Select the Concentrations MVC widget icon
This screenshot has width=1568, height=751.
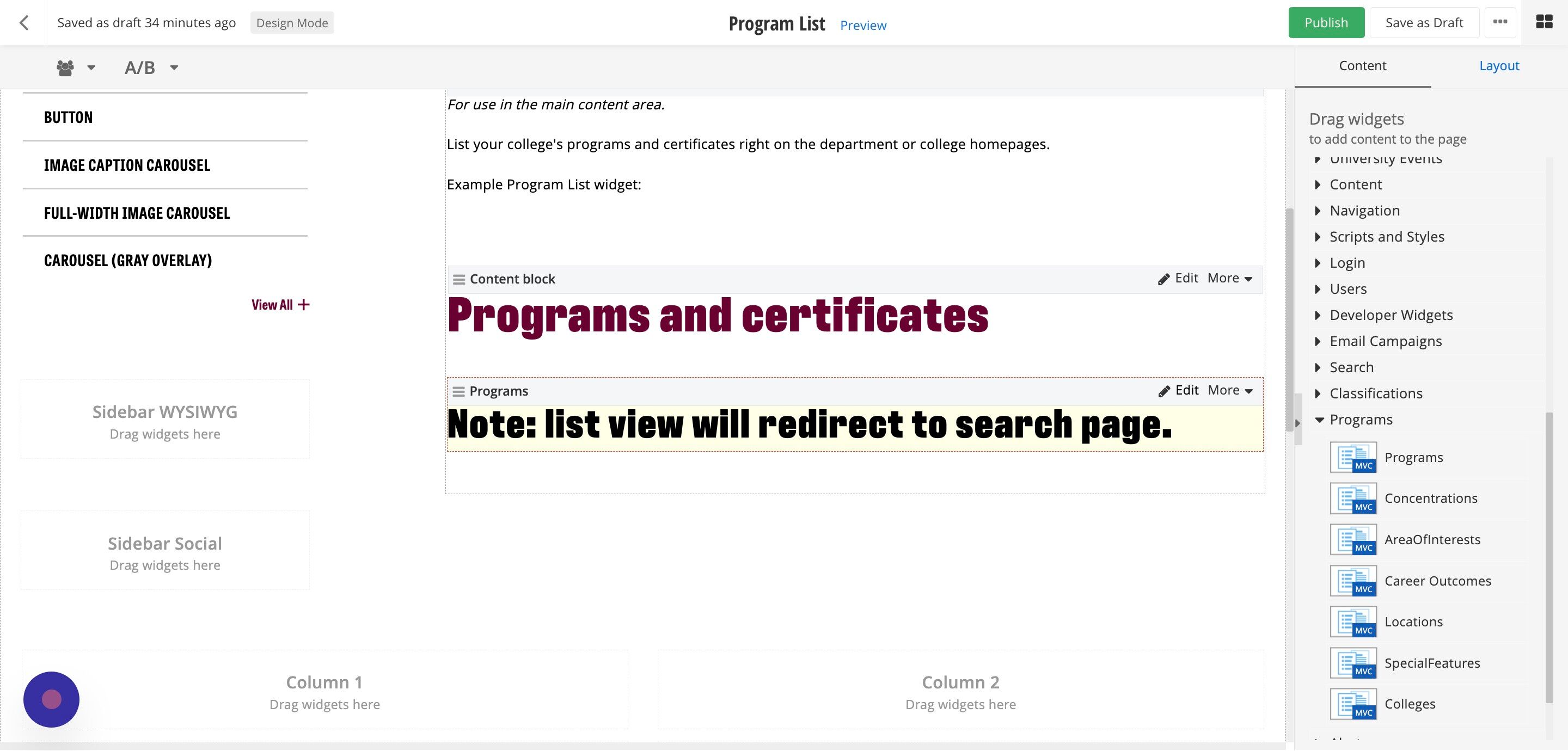(x=1353, y=498)
